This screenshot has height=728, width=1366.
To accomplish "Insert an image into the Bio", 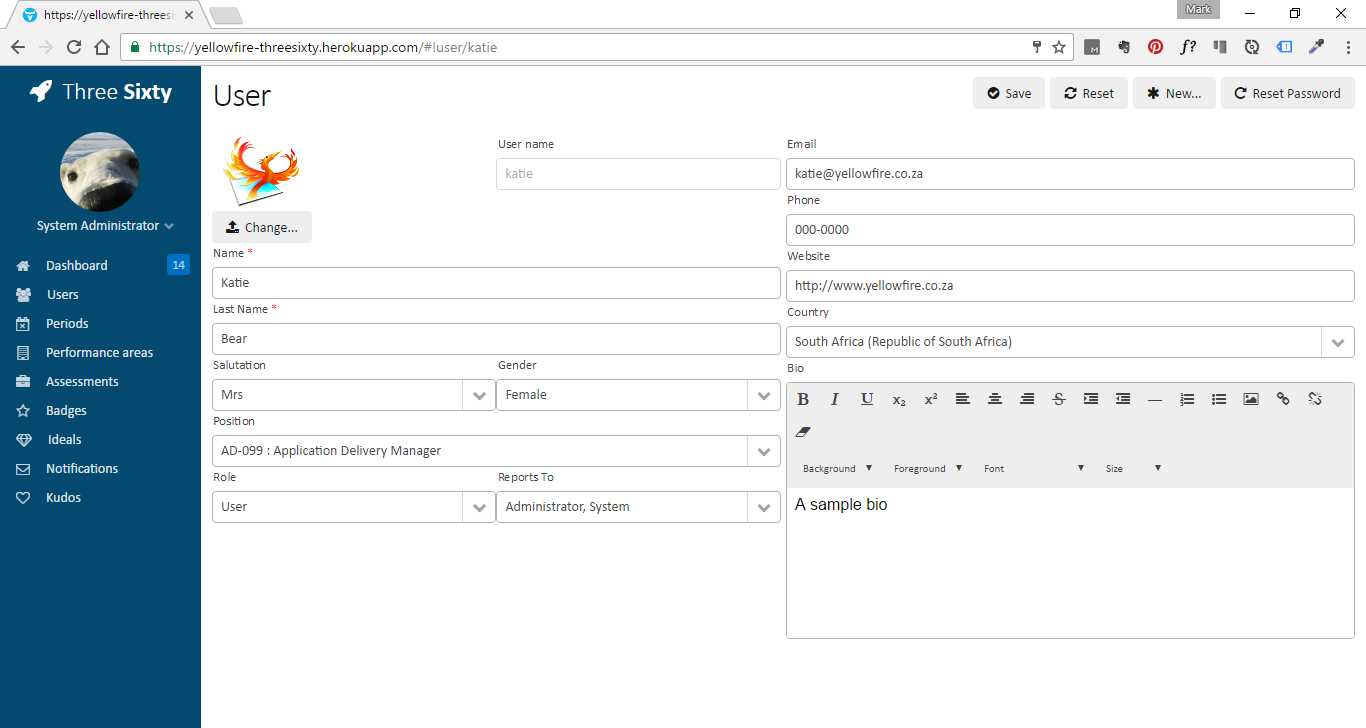I will 1251,399.
